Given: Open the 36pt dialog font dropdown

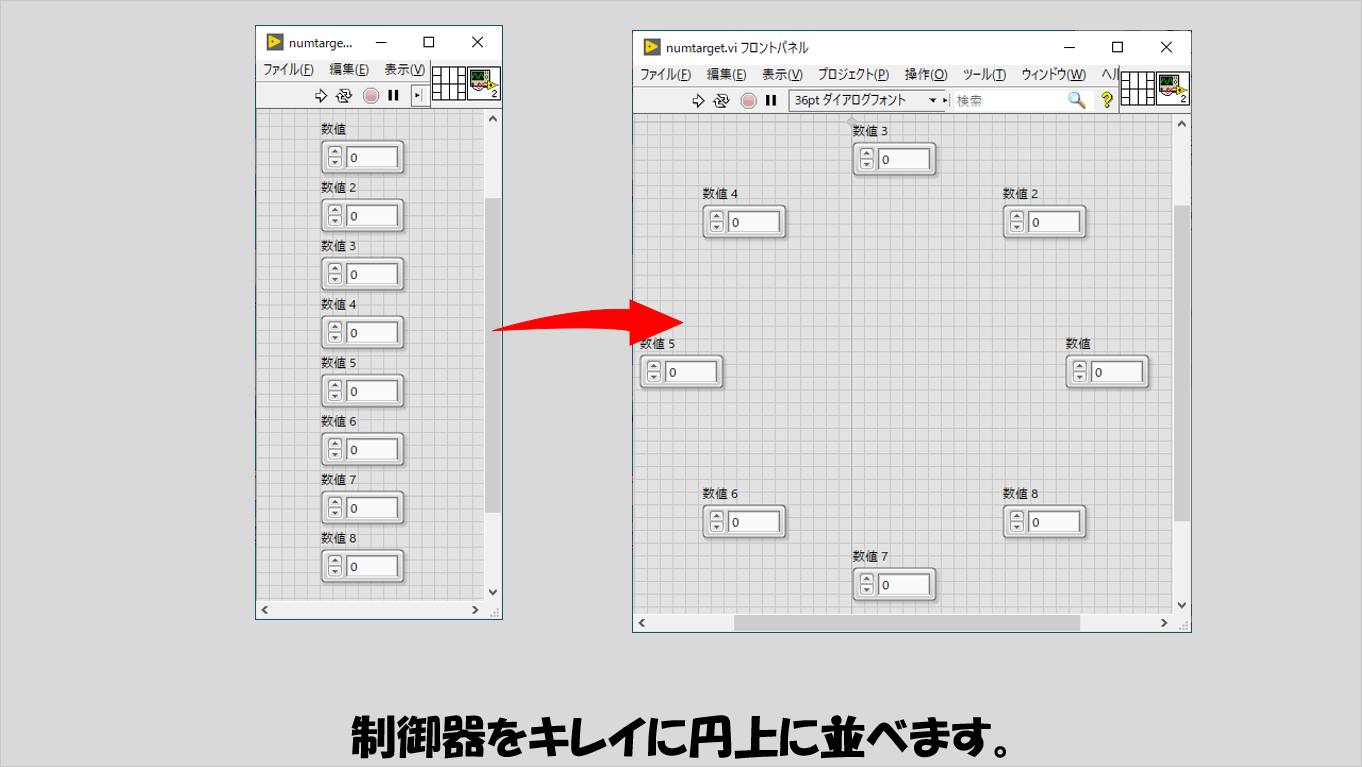Looking at the screenshot, I should 866,100.
